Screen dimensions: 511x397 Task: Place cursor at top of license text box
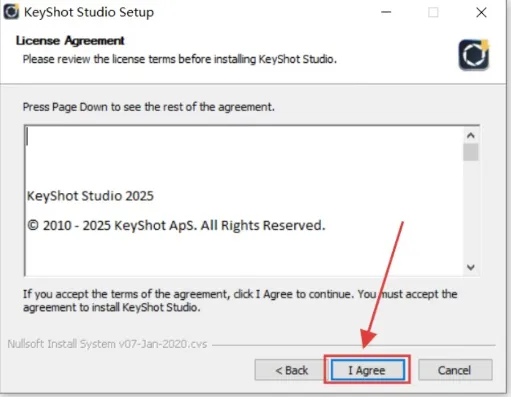[243, 137]
